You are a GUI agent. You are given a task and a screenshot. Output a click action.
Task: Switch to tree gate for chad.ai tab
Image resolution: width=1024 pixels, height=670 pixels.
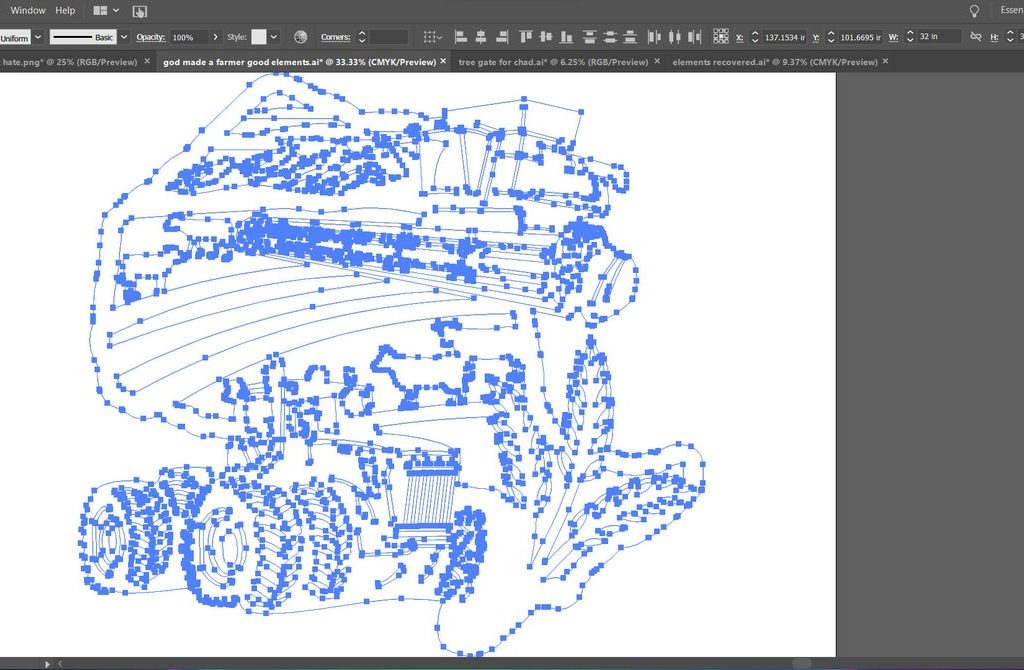point(552,62)
